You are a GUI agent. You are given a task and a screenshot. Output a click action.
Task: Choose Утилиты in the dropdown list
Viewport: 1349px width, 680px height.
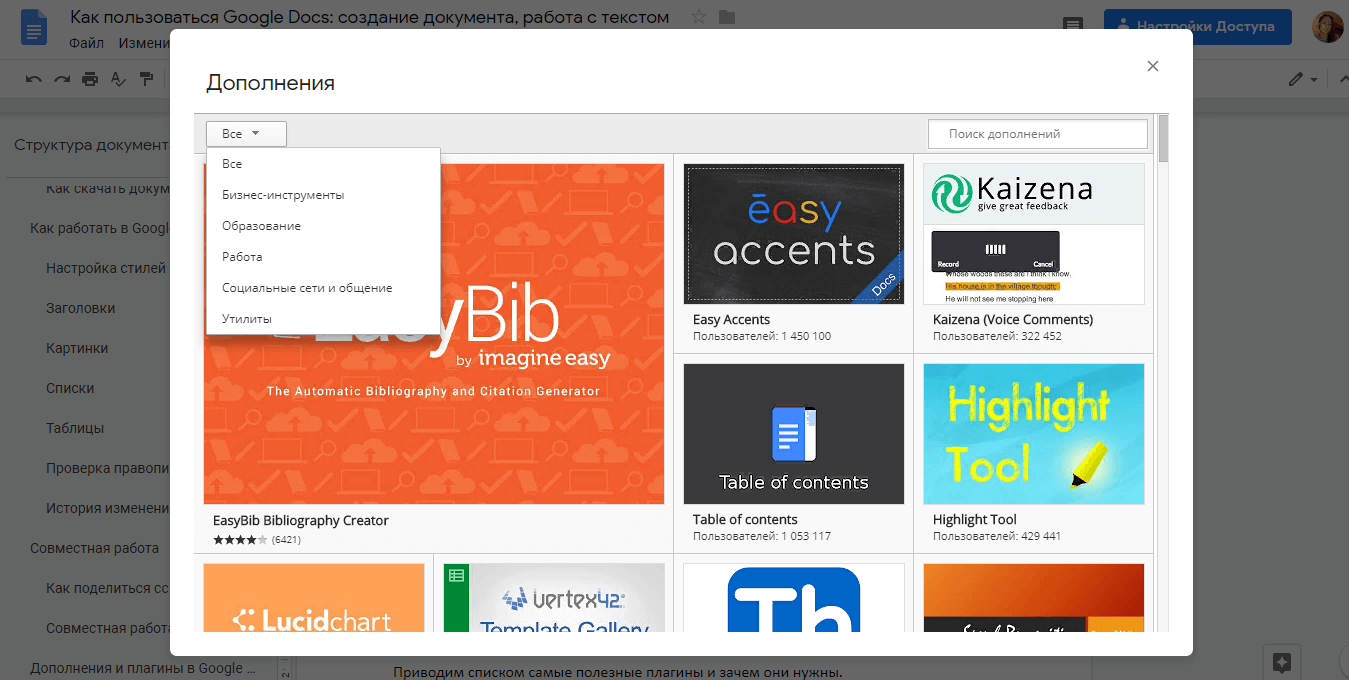pyautogui.click(x=247, y=319)
